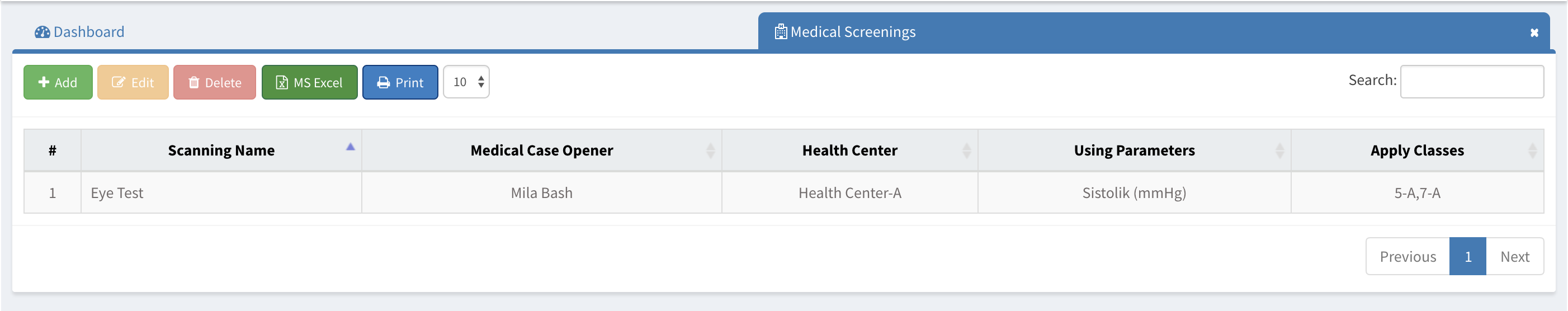The image size is (1568, 311).
Task: Focus the Search input field
Action: 1471,82
